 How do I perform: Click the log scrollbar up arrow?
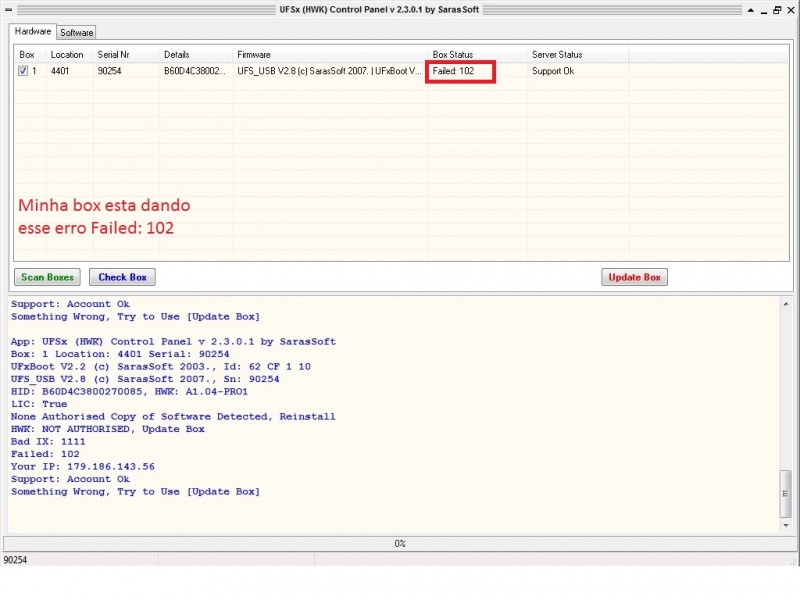786,304
